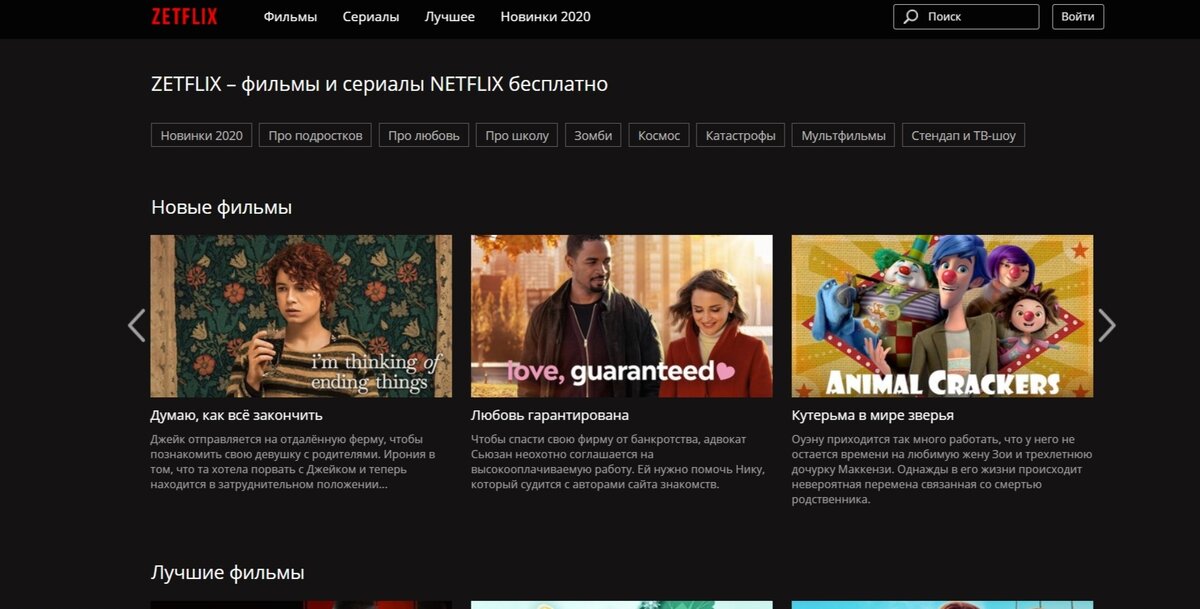Click the Войти login button

coord(1078,17)
